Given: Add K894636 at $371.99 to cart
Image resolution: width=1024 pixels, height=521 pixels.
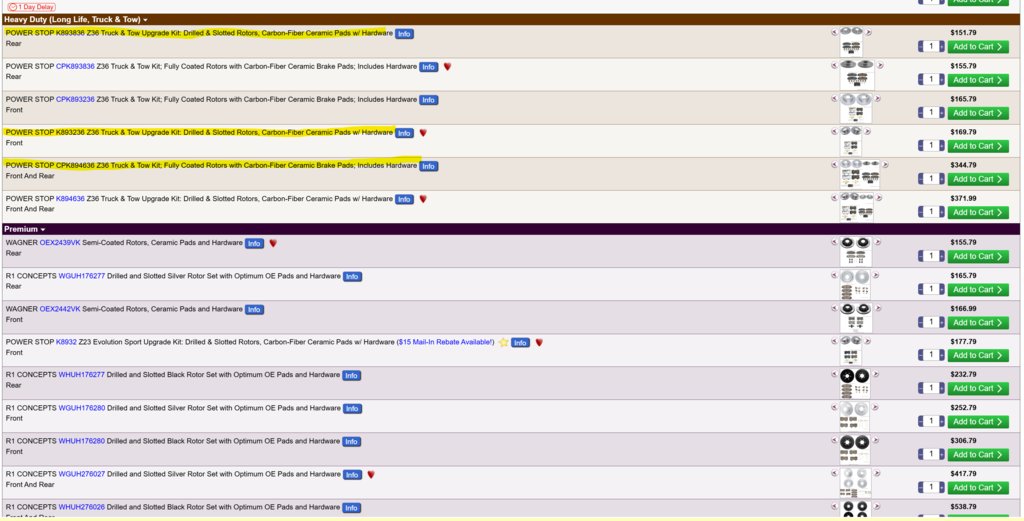Looking at the screenshot, I should point(978,212).
